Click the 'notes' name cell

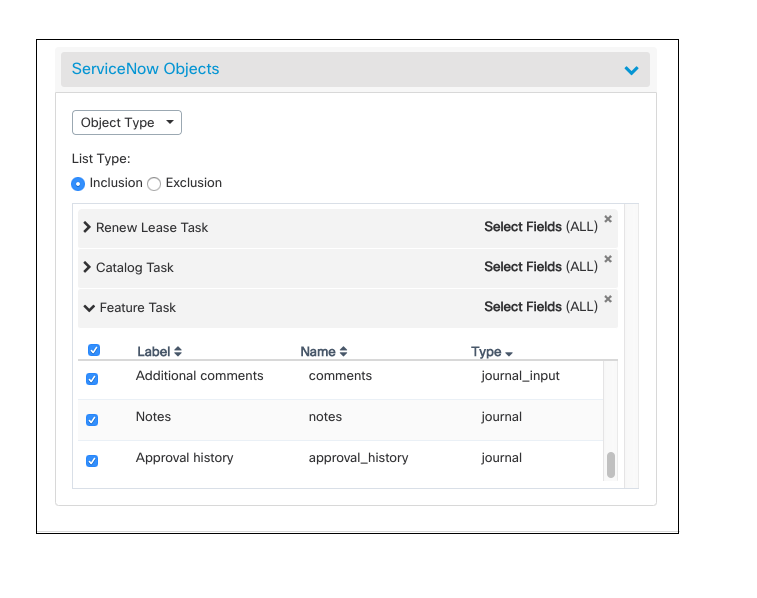tap(325, 417)
